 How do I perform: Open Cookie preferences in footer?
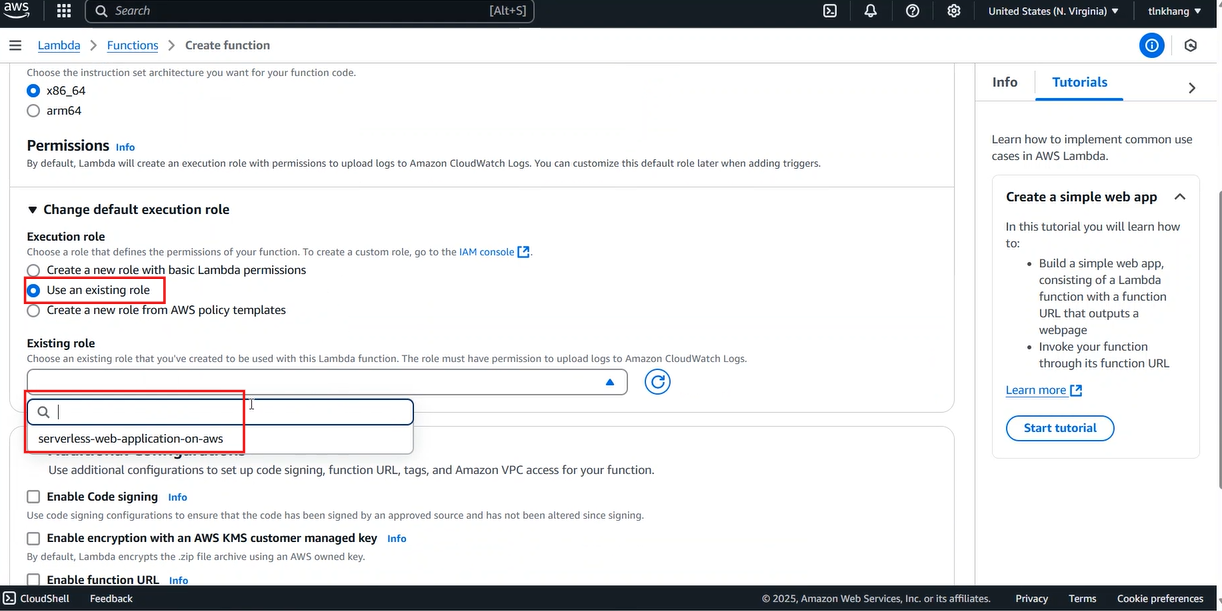click(x=1160, y=598)
